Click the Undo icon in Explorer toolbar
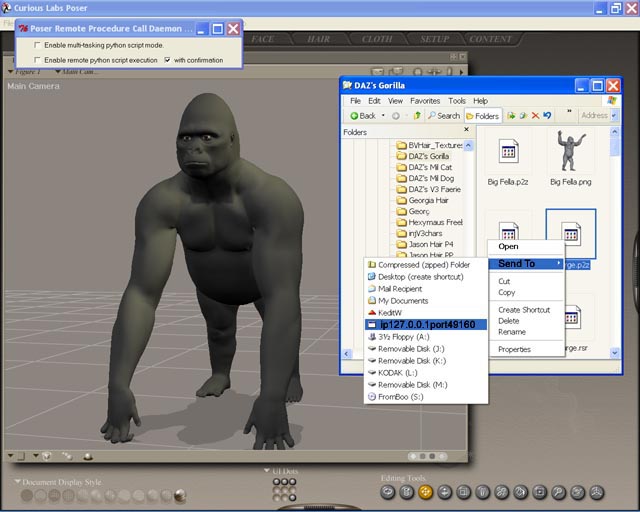 (x=548, y=116)
